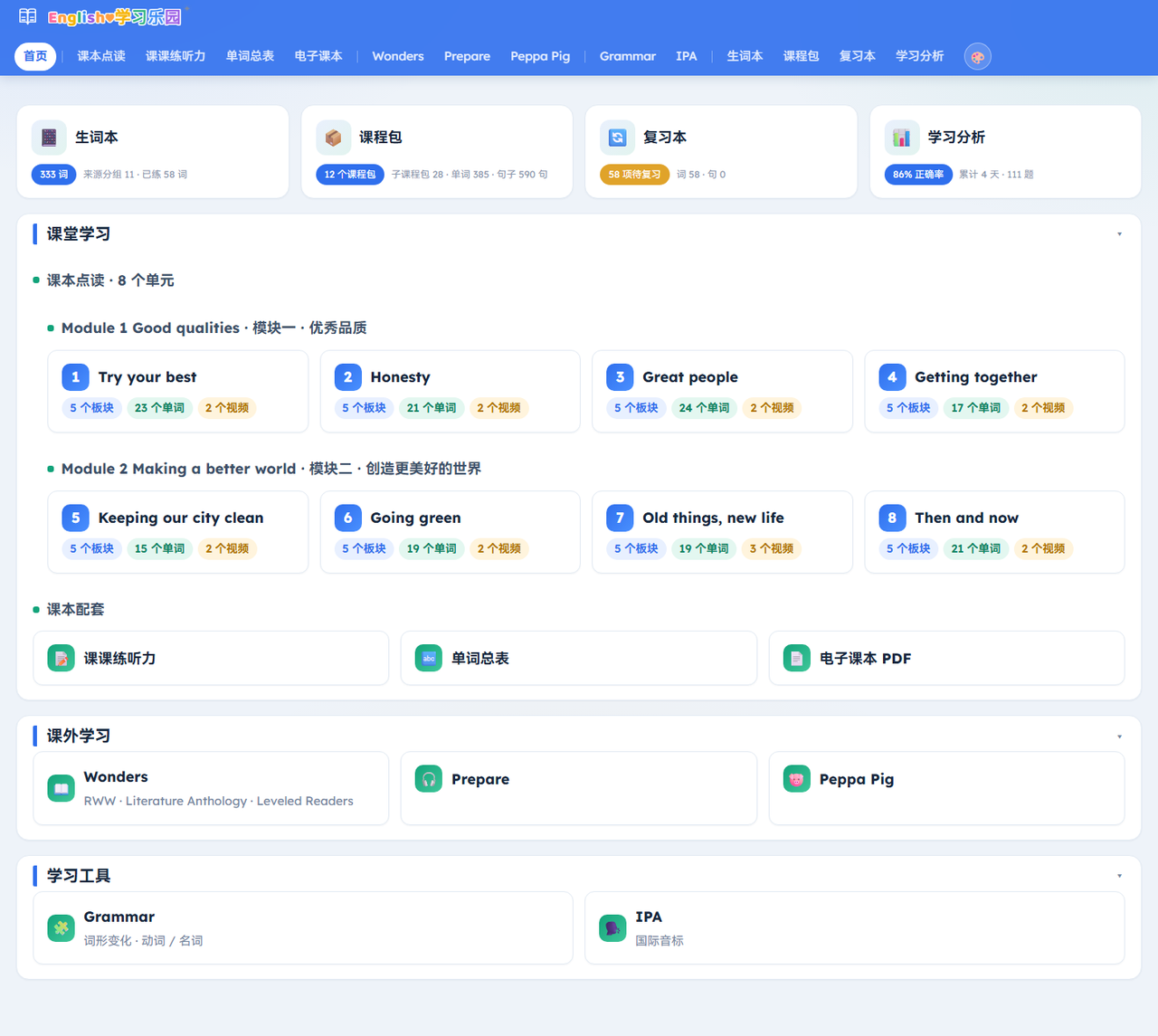Open the Old things, new life unit

coord(722,532)
